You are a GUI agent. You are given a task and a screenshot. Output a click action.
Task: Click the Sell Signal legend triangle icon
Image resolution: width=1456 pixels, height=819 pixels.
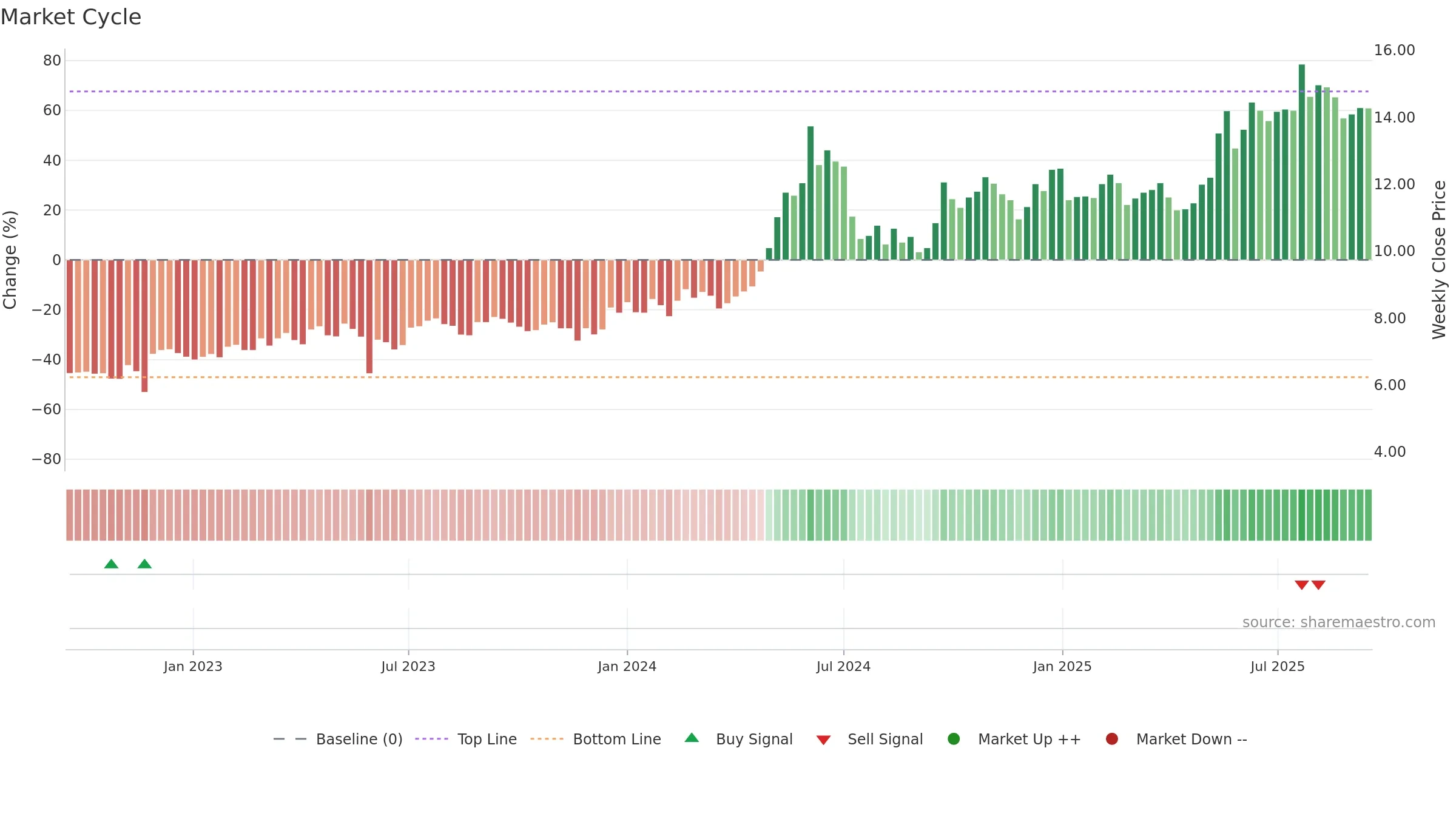point(823,740)
